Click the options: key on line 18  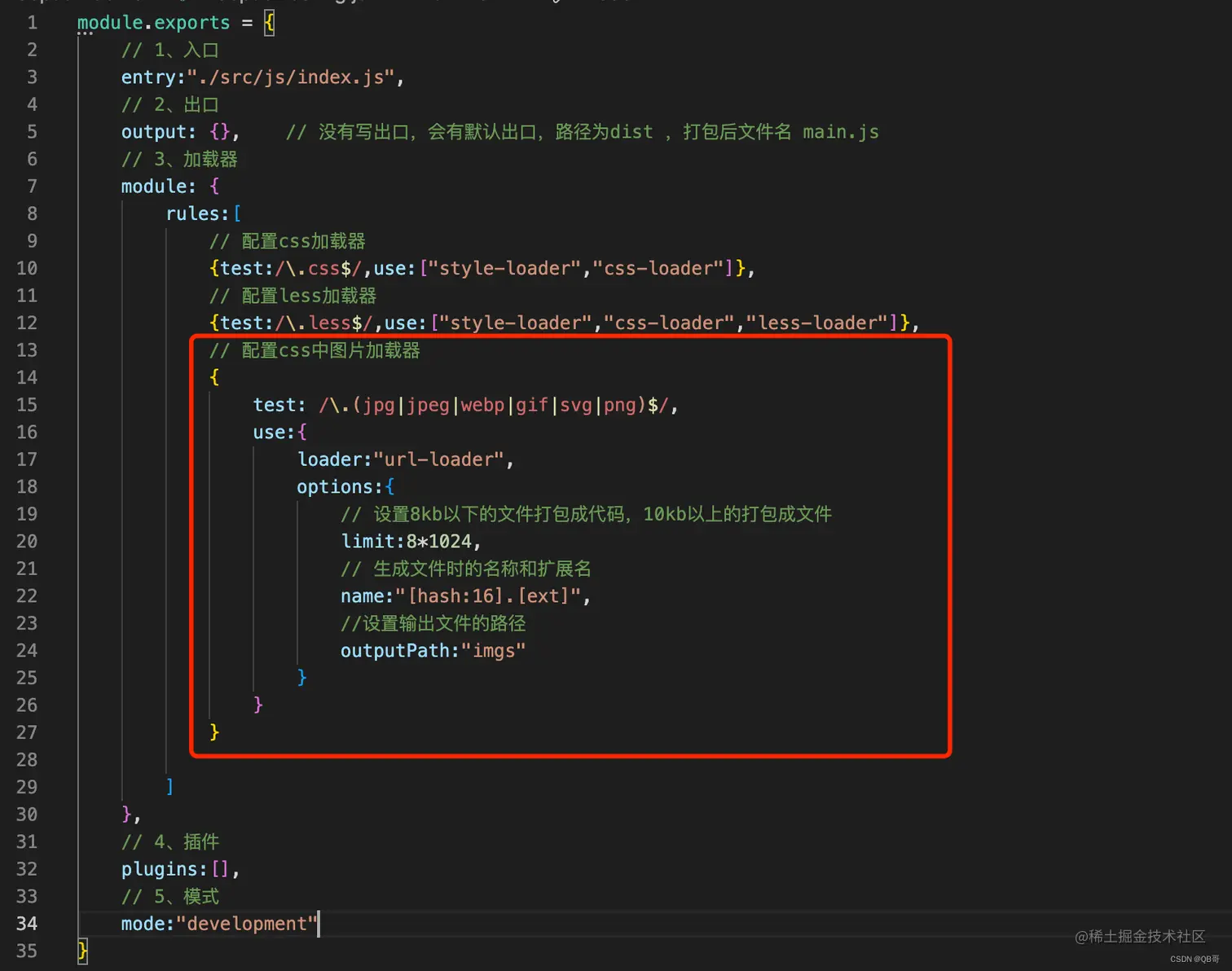click(x=339, y=486)
